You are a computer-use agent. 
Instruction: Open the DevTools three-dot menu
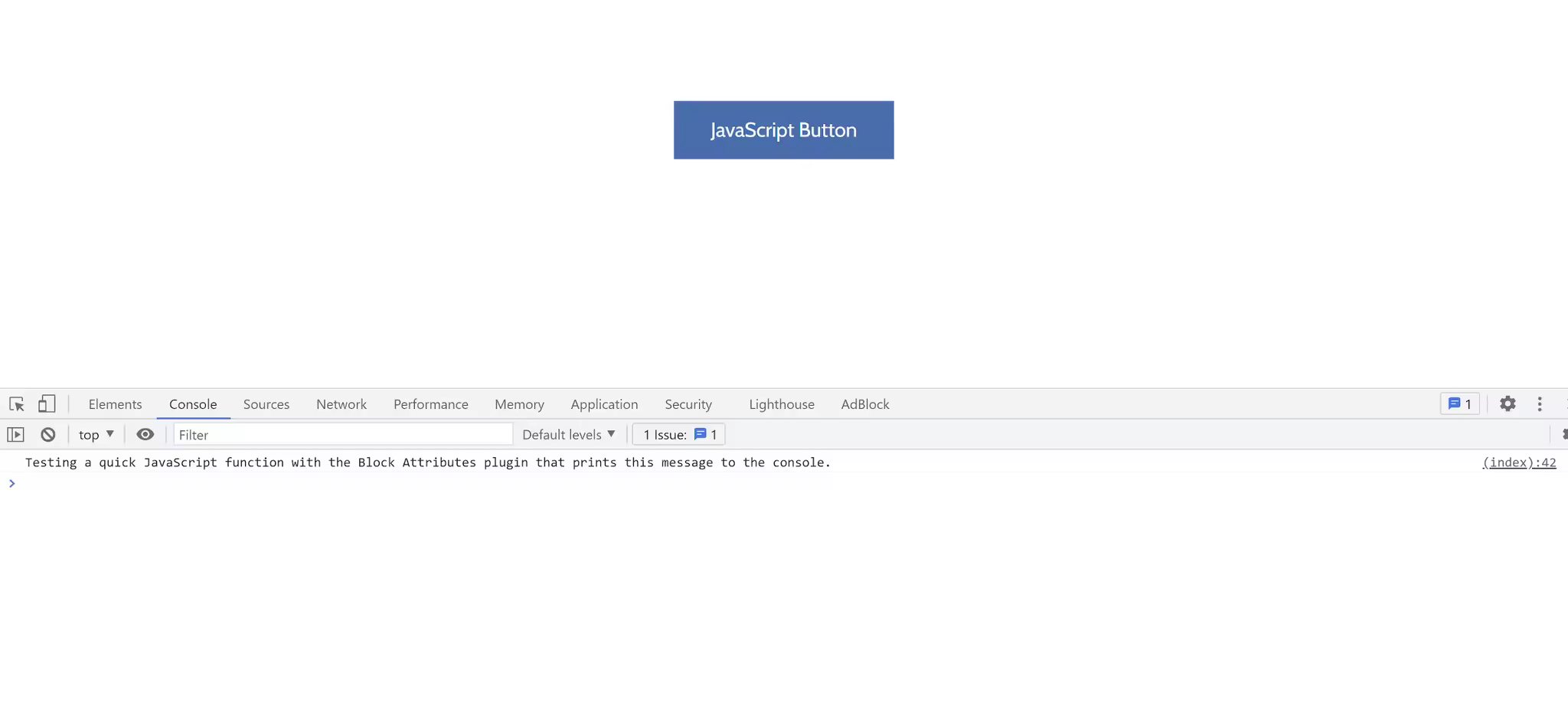pos(1540,404)
